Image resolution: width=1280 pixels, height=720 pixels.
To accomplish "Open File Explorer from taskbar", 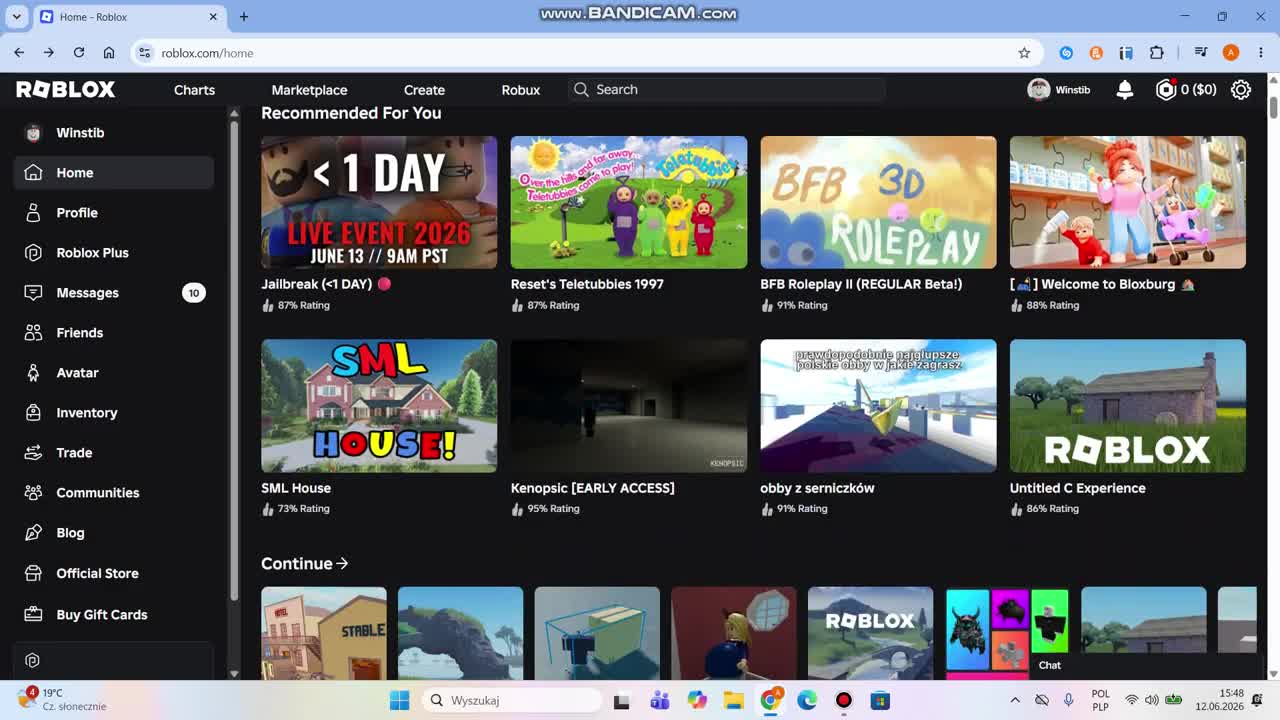I will [733, 700].
